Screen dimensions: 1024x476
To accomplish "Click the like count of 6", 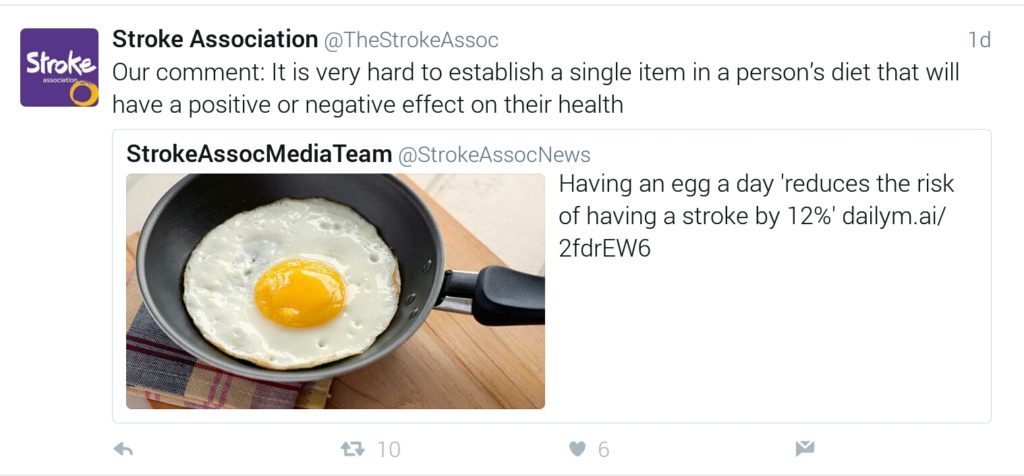I will 603,450.
